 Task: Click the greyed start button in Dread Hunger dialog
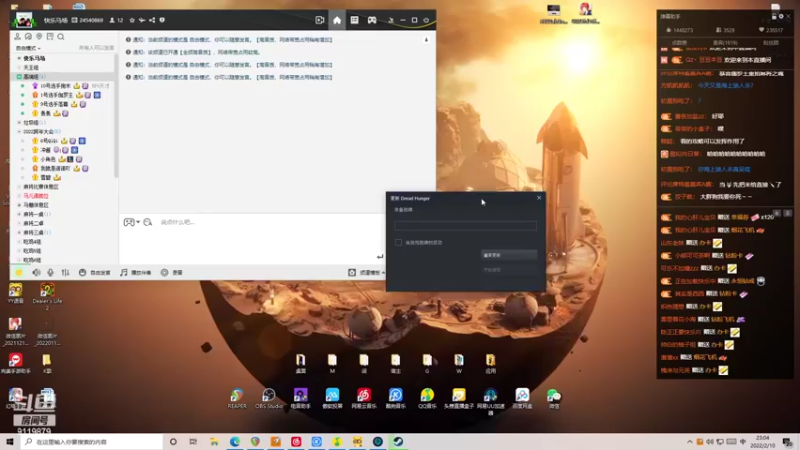[x=509, y=269]
